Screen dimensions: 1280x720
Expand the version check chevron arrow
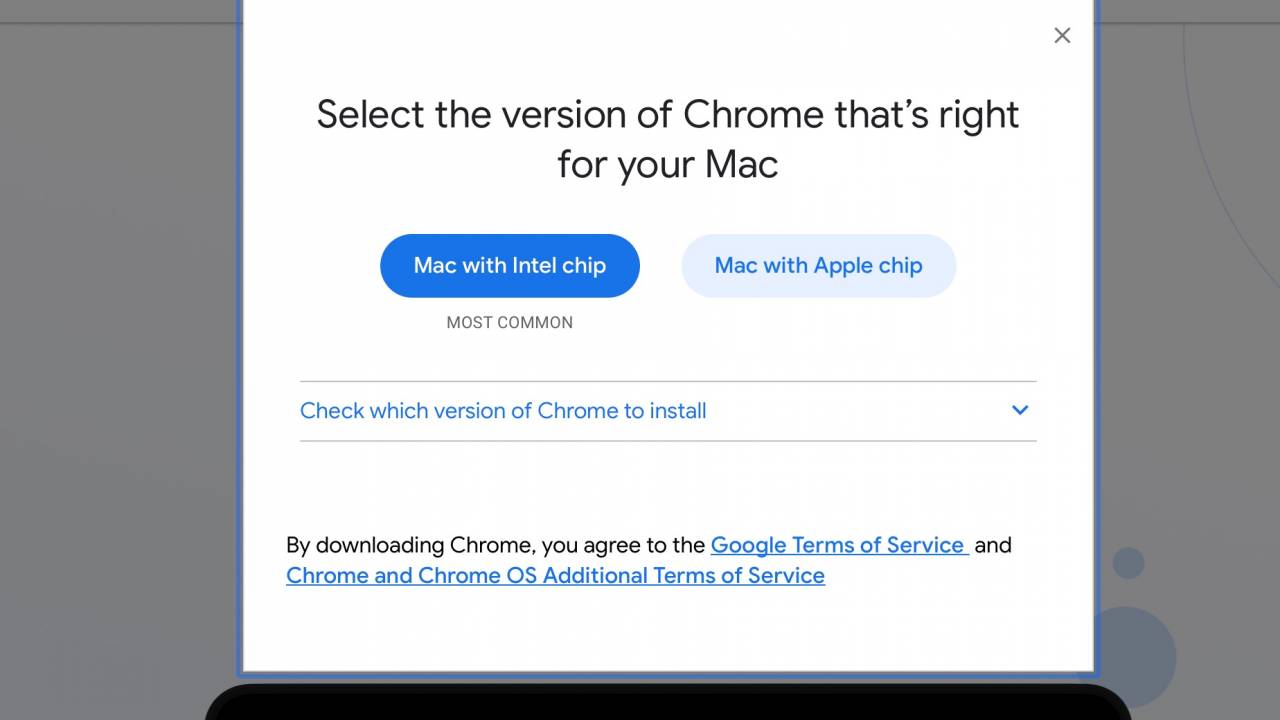point(1020,410)
